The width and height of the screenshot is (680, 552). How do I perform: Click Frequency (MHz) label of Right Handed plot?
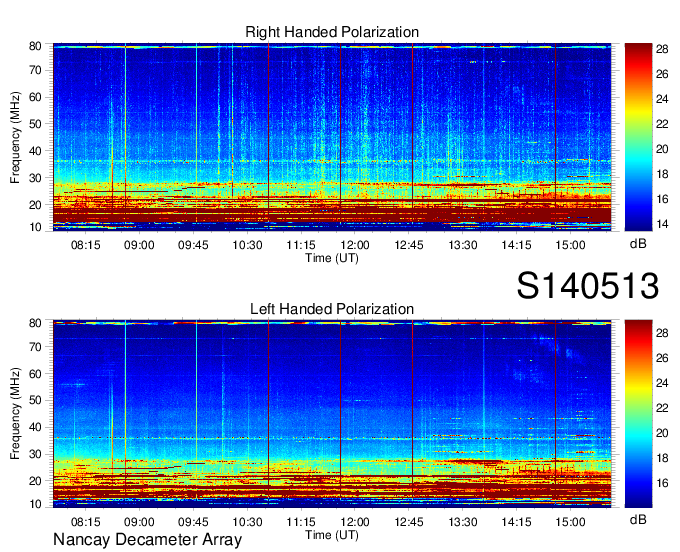(15, 137)
